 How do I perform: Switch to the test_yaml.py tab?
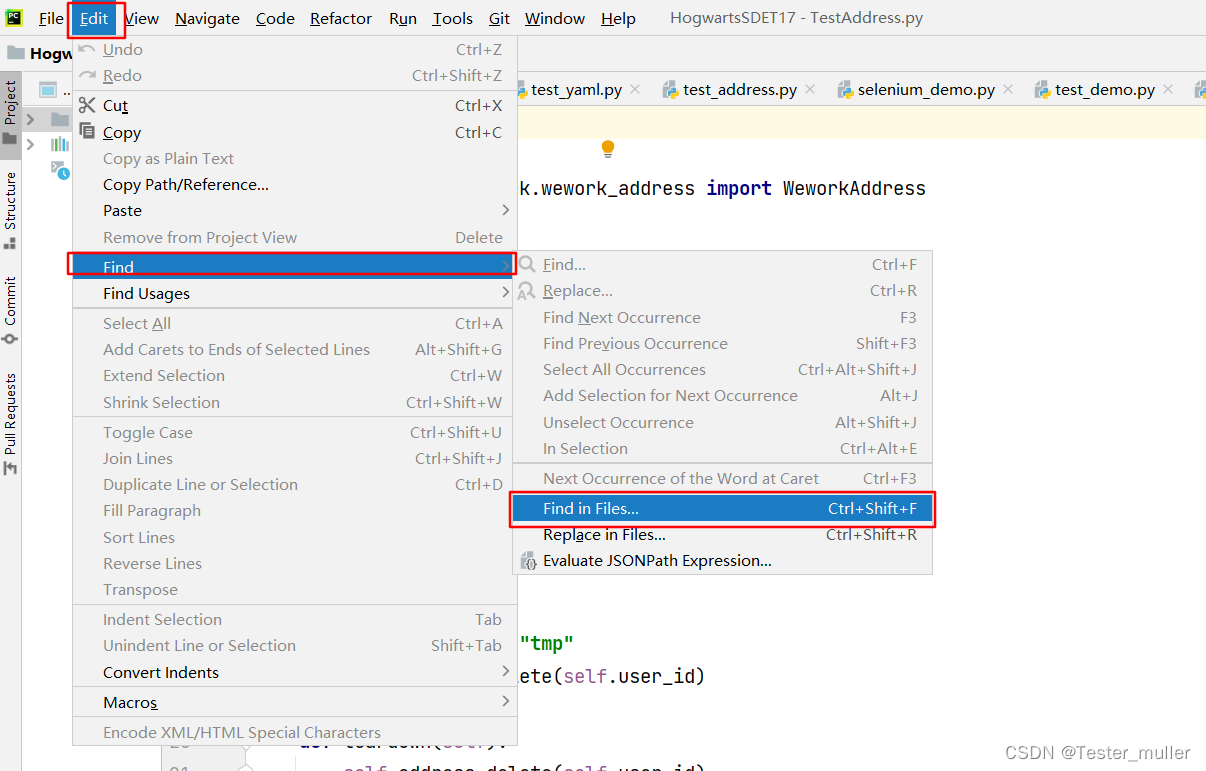click(576, 90)
